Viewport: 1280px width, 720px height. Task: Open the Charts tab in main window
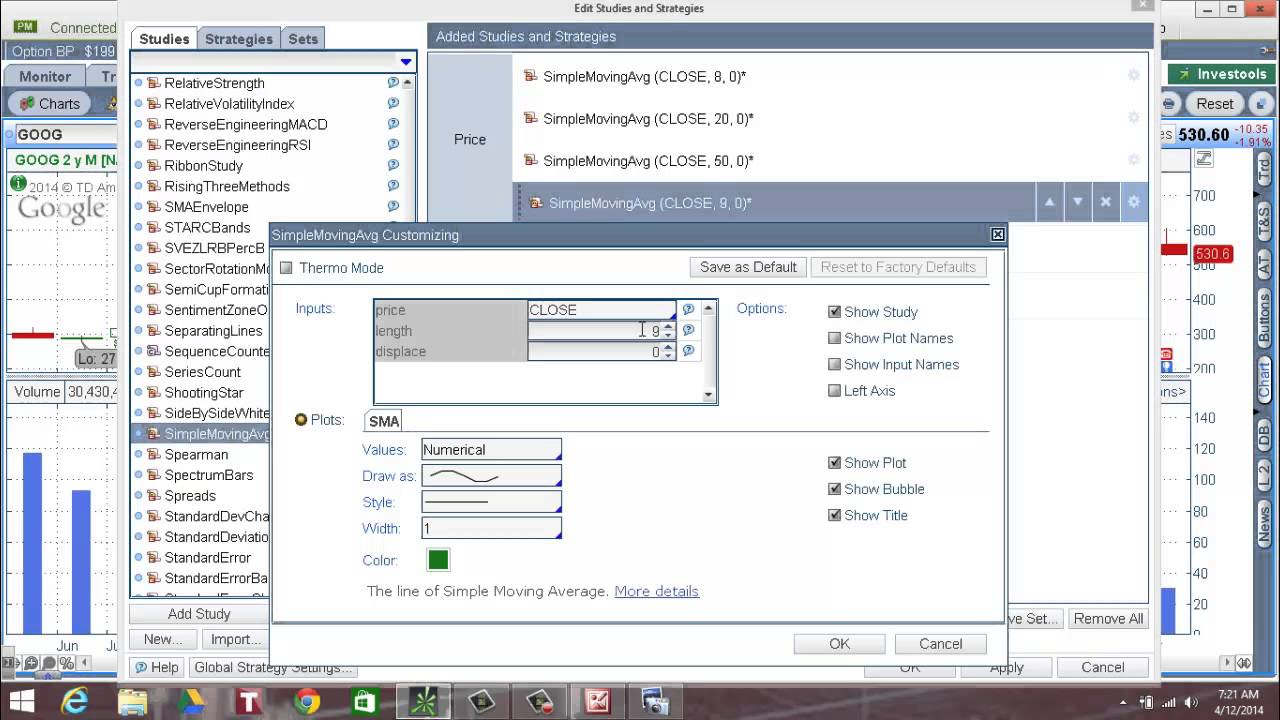pyautogui.click(x=49, y=104)
